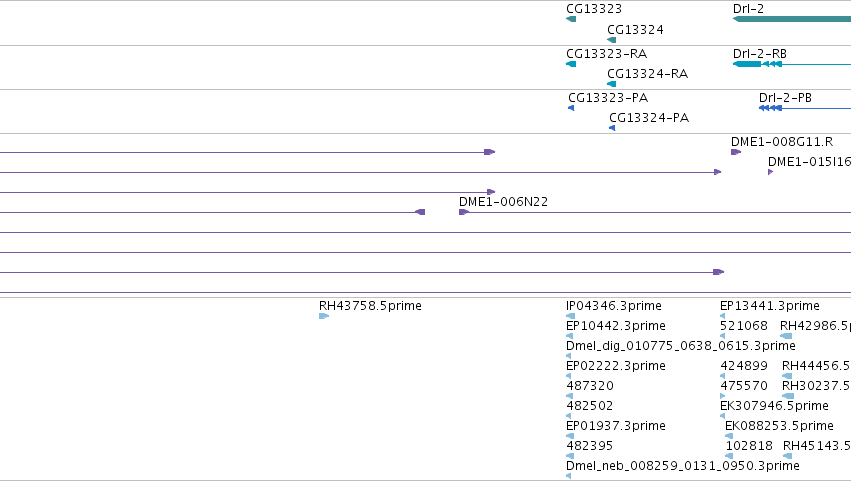Select the CG13324-RA transcript glyph

click(612, 84)
